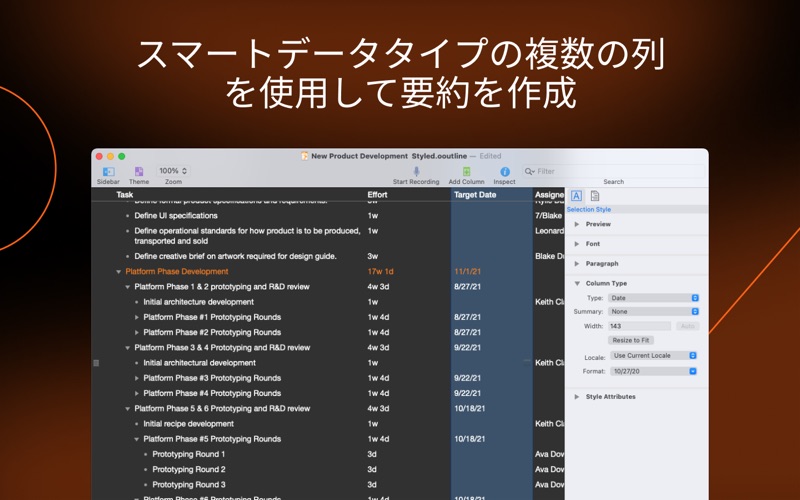This screenshot has width=800, height=500.
Task: Open the Theme picker icon
Action: [139, 171]
